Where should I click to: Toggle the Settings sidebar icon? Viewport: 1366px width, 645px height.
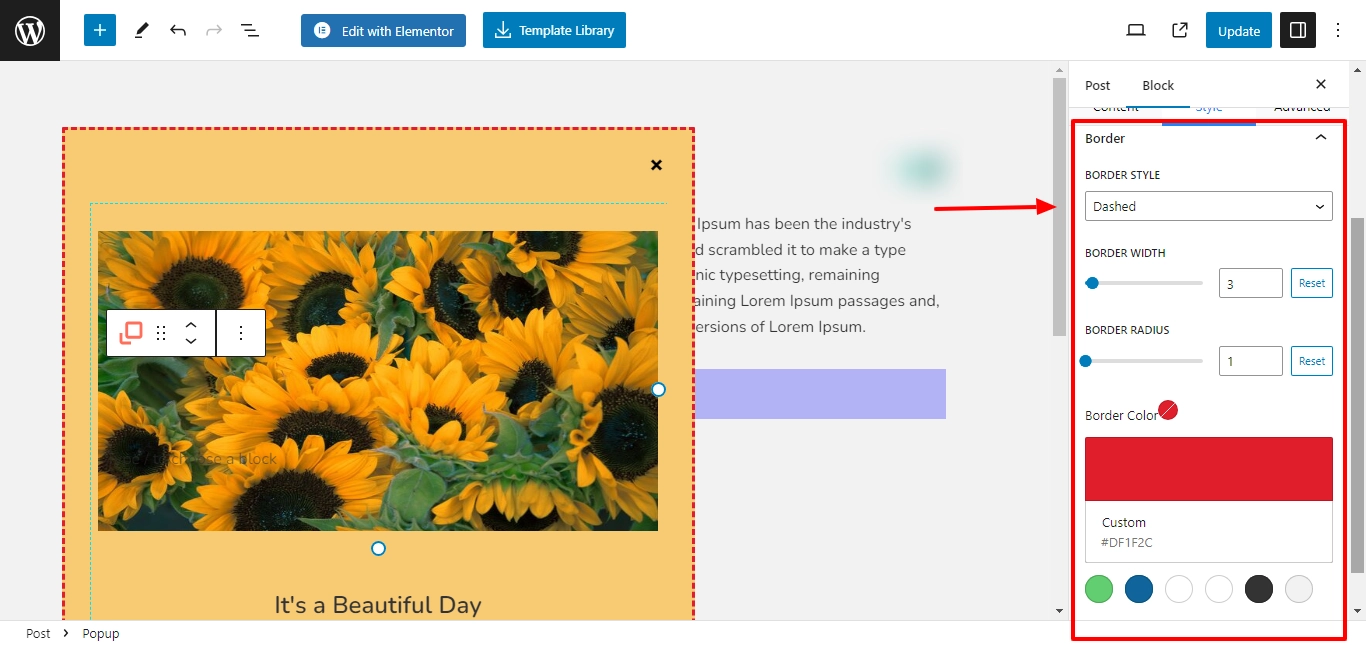point(1298,31)
